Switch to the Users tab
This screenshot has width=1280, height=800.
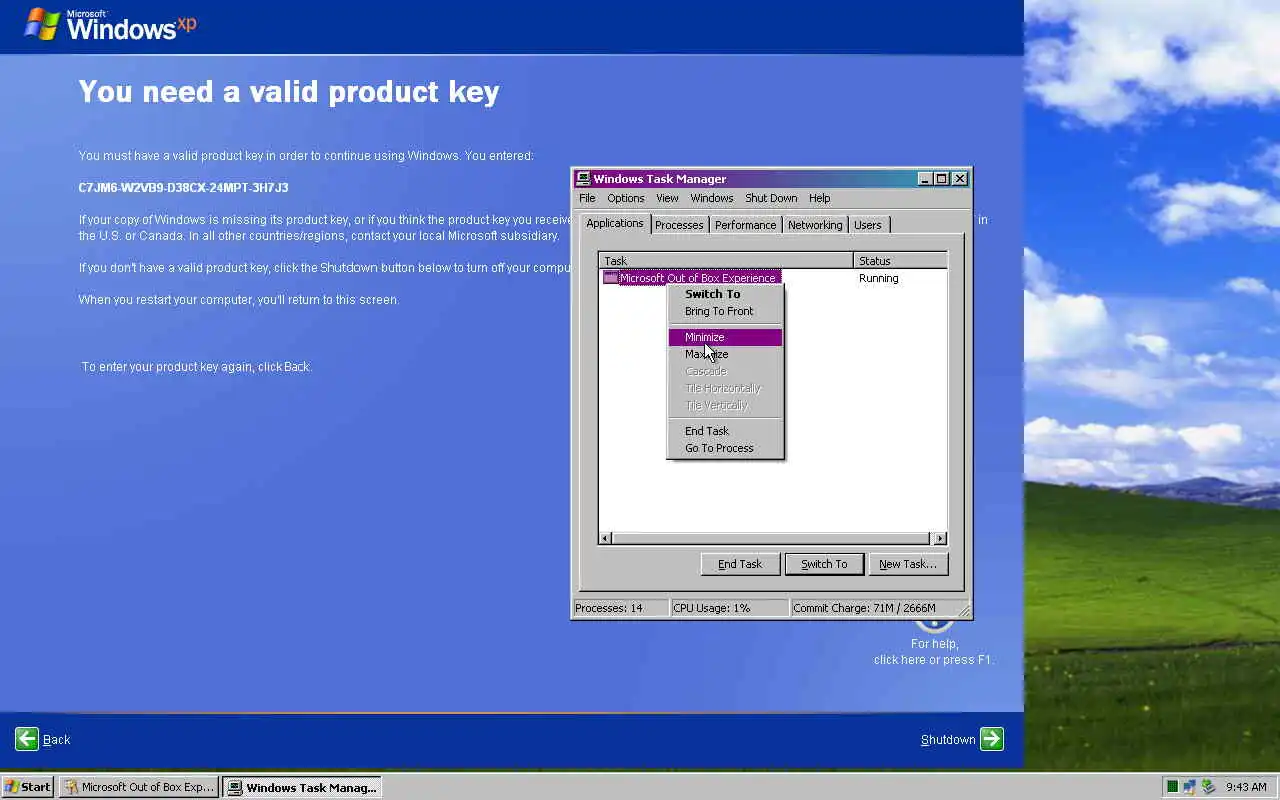coord(868,225)
